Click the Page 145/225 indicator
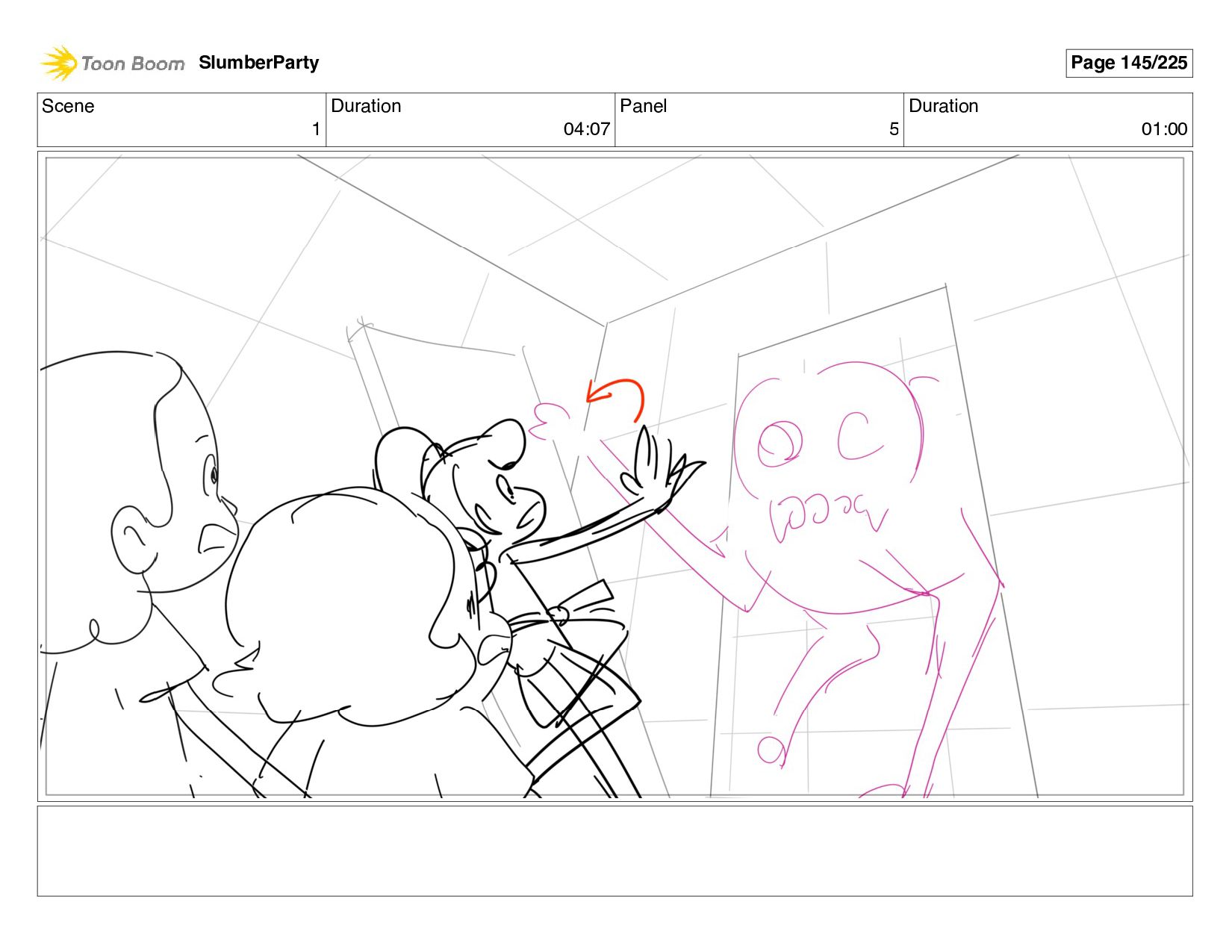This screenshot has height=952, width=1232. [x=1128, y=63]
